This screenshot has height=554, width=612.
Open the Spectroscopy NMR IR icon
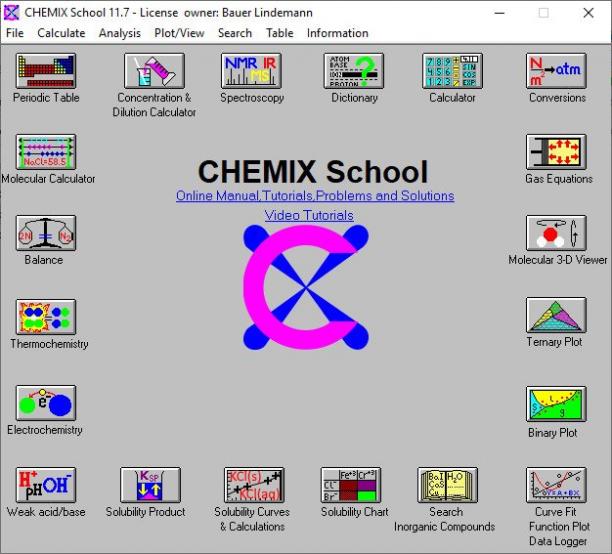[x=251, y=71]
